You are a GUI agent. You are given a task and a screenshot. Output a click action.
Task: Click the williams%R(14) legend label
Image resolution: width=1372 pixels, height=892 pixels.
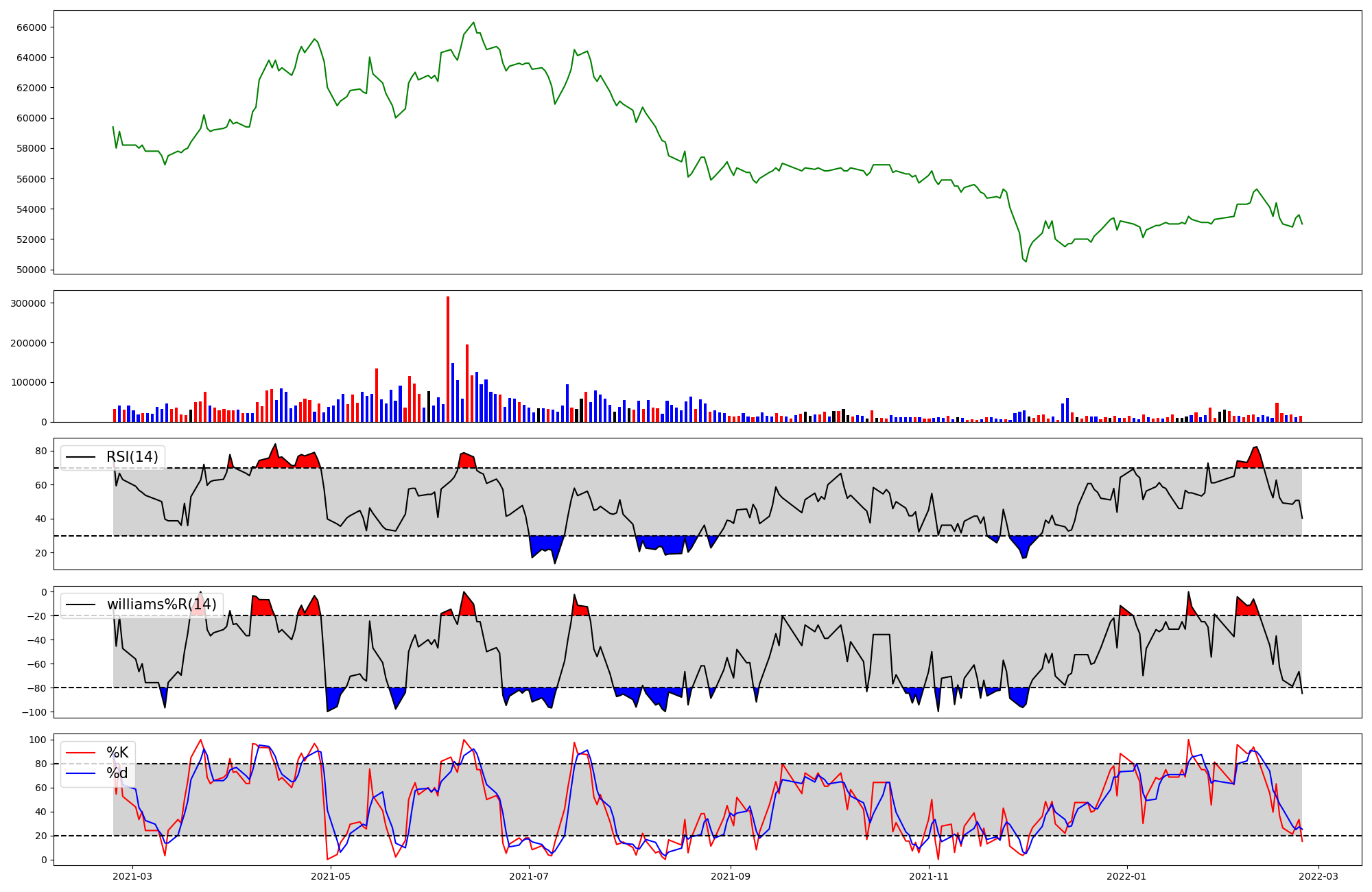161,605
